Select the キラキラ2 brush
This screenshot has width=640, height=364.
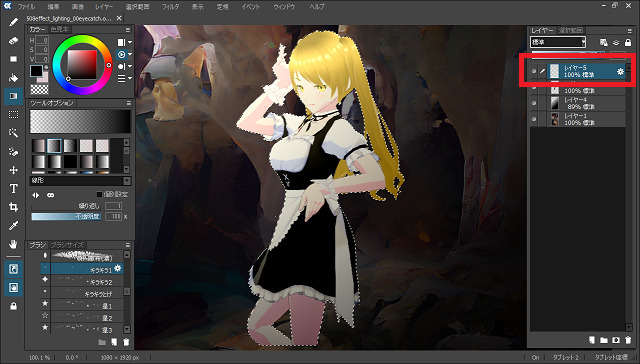point(82,282)
